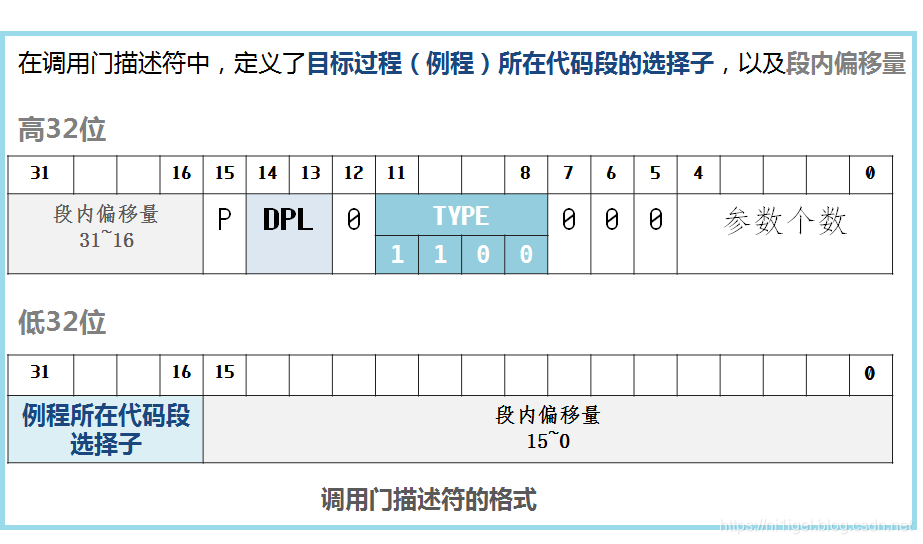Viewport: 923px width, 544px height.
Task: Select the 高32位 heading
Action: tap(62, 129)
